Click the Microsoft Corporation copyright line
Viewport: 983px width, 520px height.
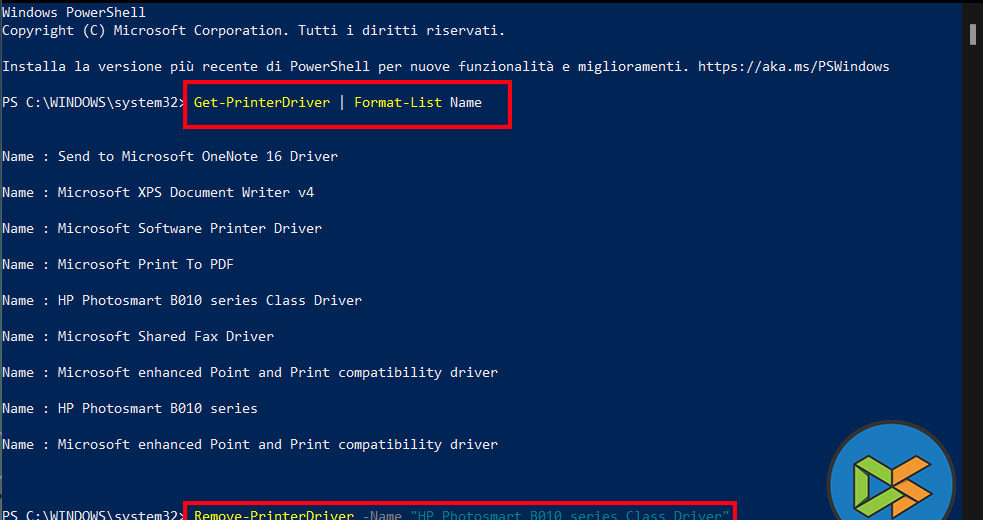coord(253,31)
